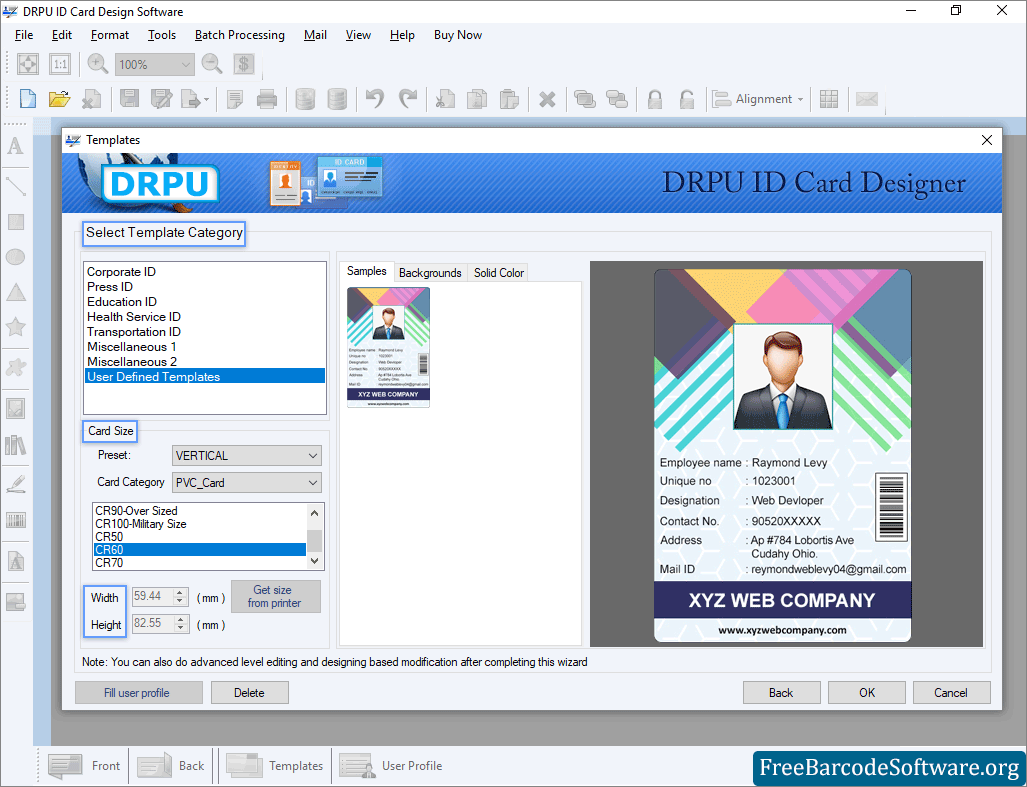The image size is (1027, 787).
Task: Click the Mail envelope icon
Action: (x=867, y=99)
